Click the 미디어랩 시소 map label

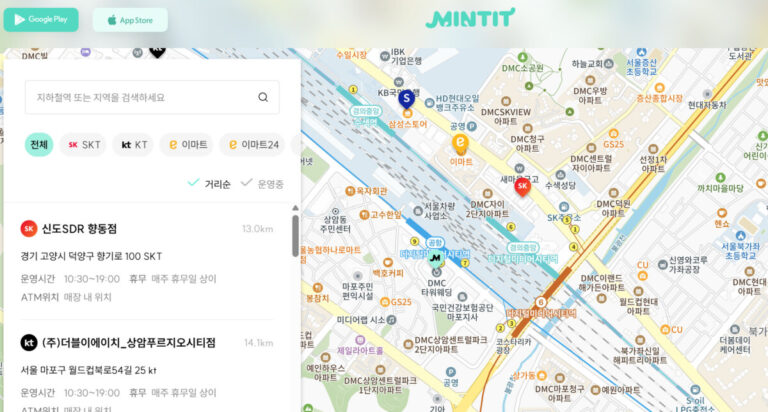point(361,320)
